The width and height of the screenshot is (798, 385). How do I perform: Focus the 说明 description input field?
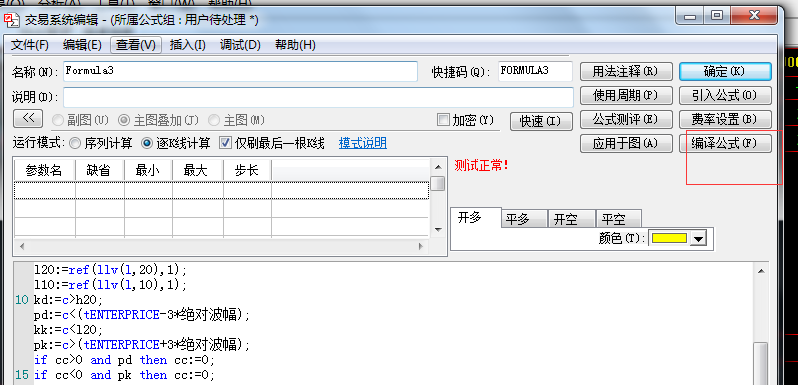(319, 97)
